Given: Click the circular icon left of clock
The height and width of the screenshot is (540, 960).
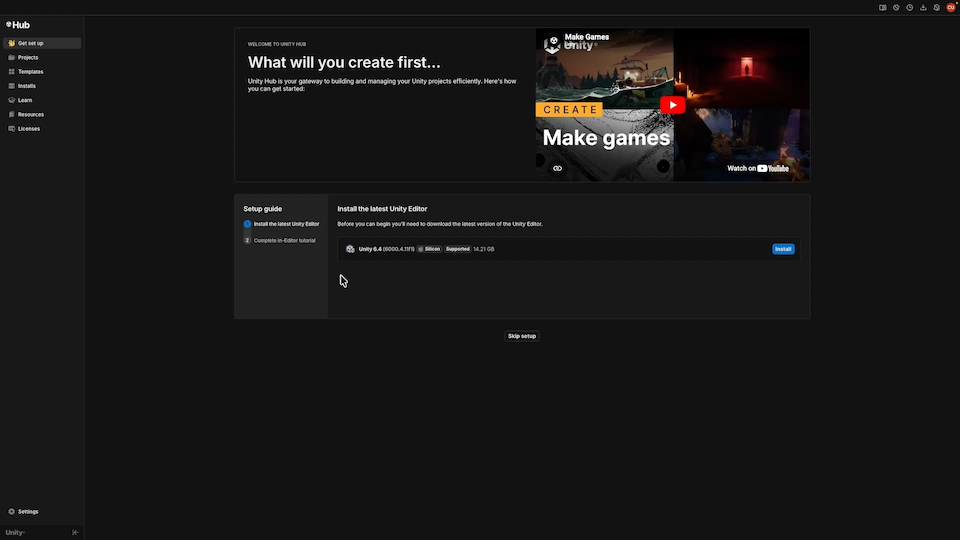Looking at the screenshot, I should tap(896, 7).
